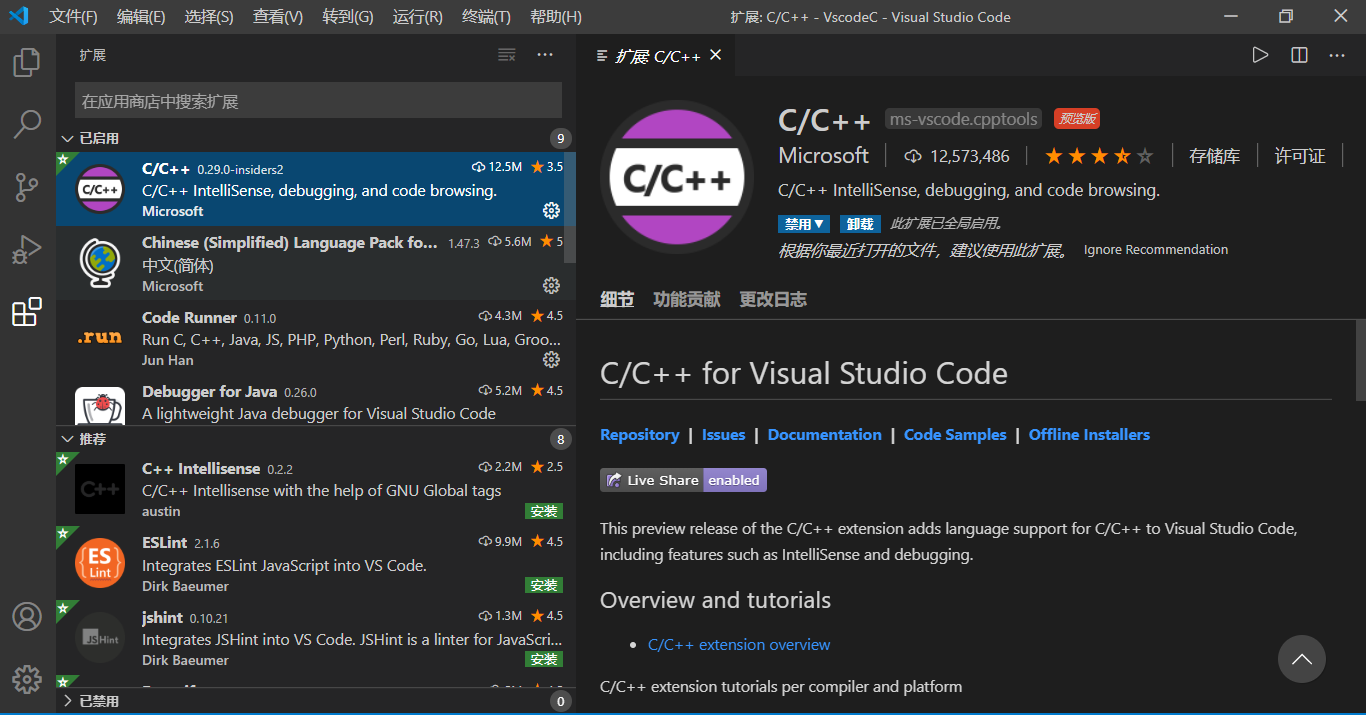The height and width of the screenshot is (715, 1366).
Task: Install the jshint extension
Action: [x=544, y=659]
